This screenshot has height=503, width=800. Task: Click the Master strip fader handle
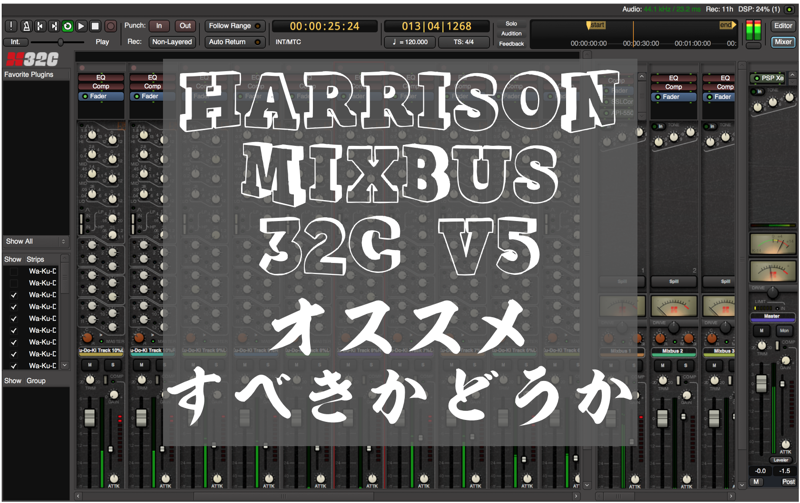pyautogui.click(x=761, y=384)
